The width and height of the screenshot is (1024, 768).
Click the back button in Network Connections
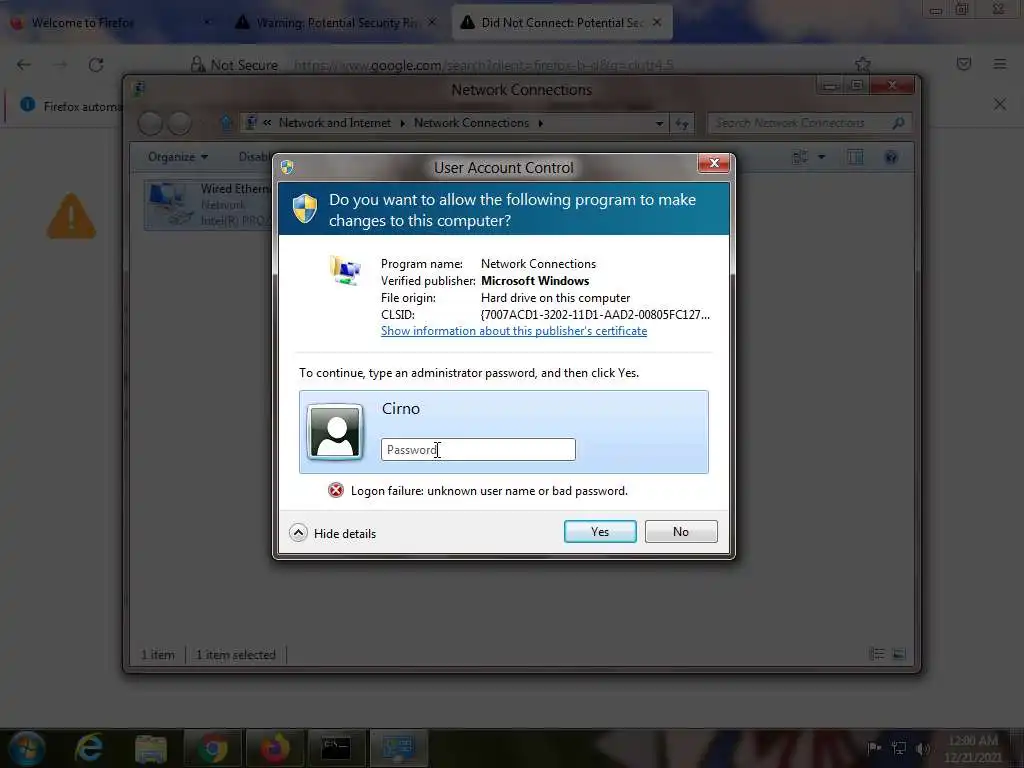(151, 123)
